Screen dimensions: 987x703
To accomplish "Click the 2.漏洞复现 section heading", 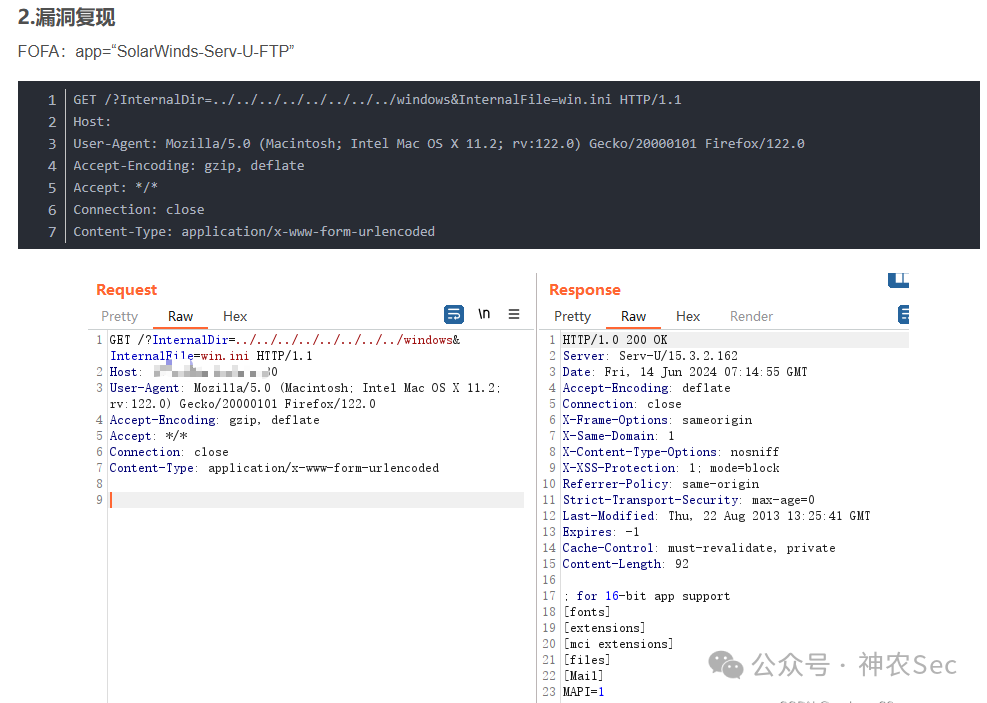I will 66,18.
